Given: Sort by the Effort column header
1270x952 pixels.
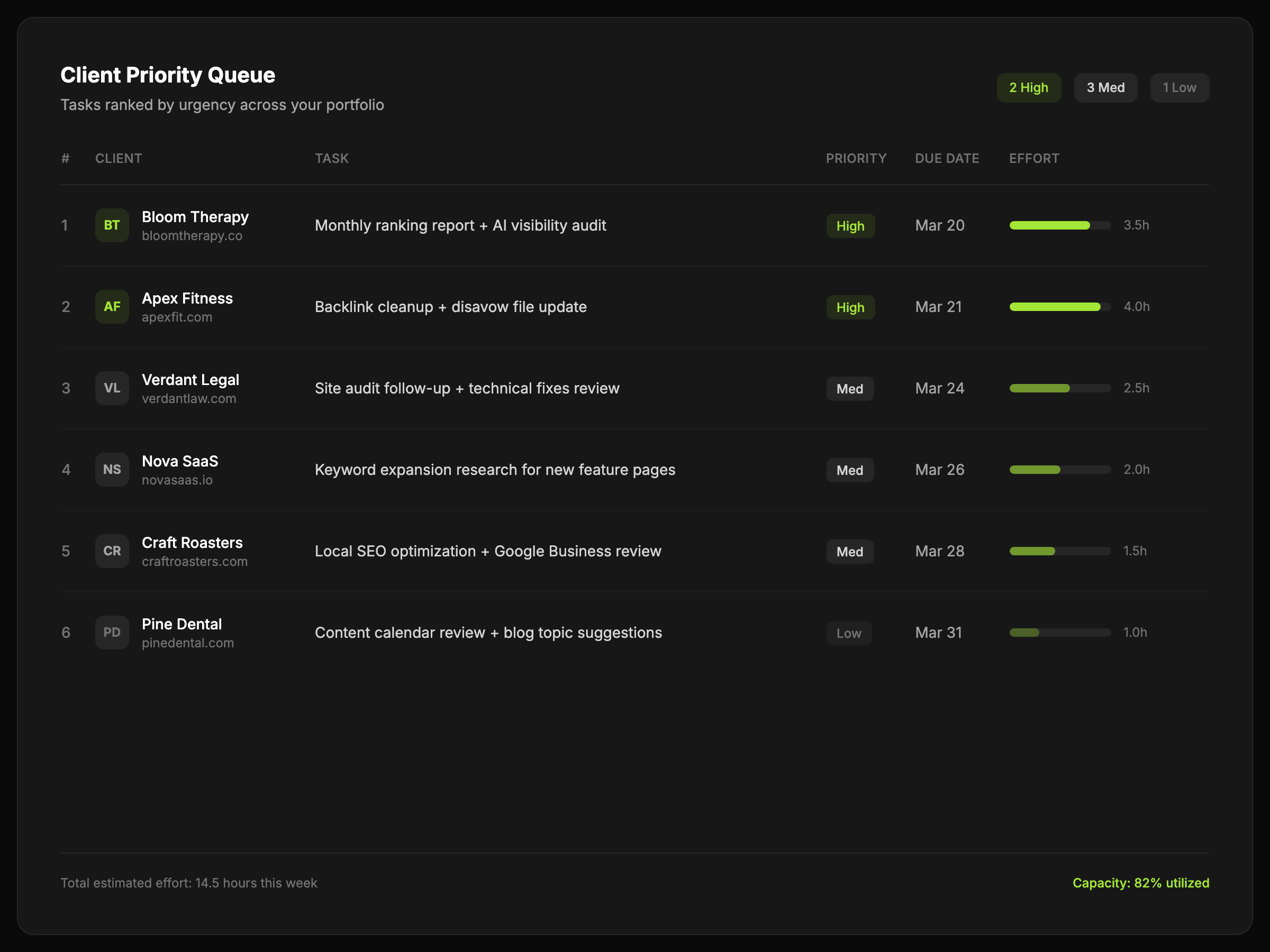Looking at the screenshot, I should click(x=1034, y=158).
